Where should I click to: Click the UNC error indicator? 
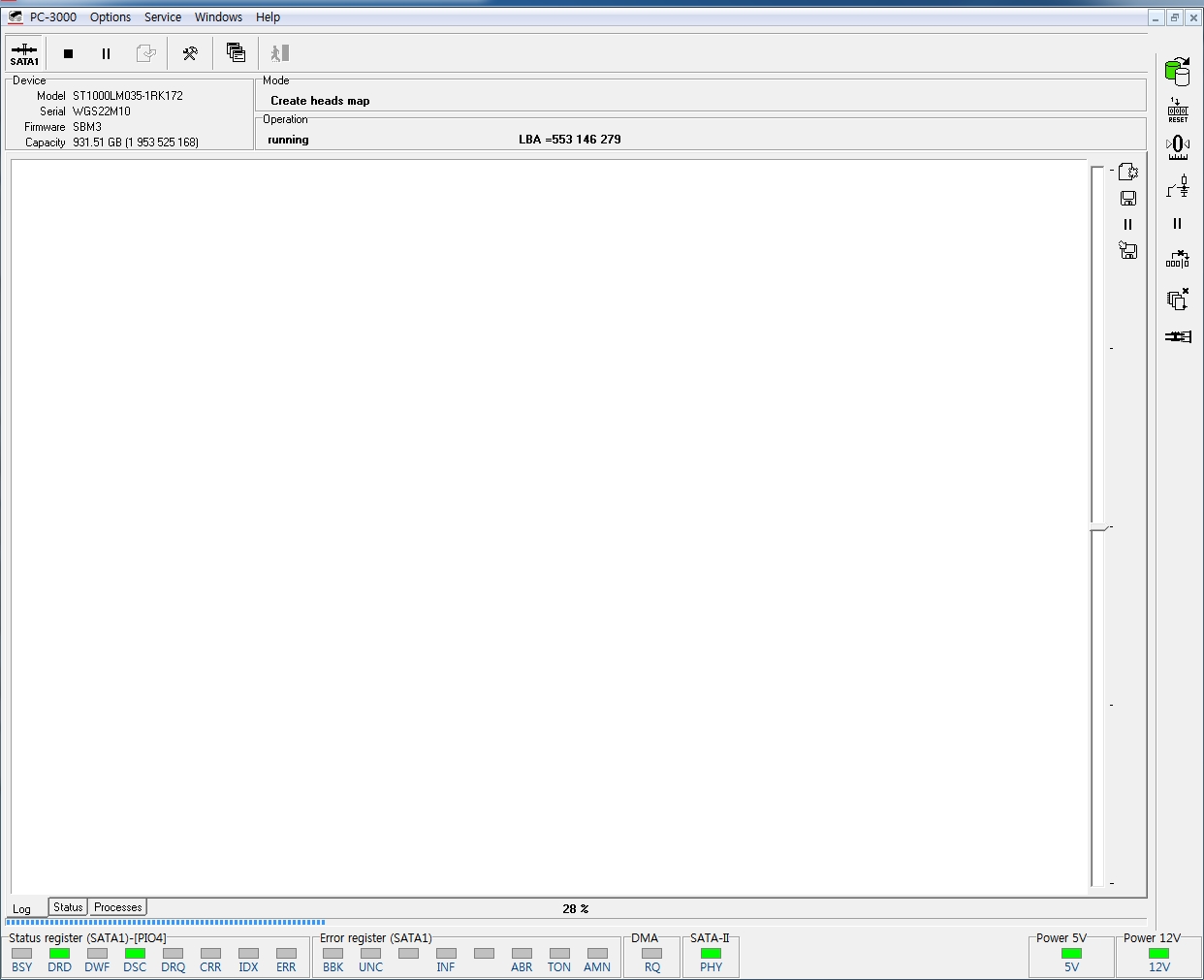click(370, 954)
